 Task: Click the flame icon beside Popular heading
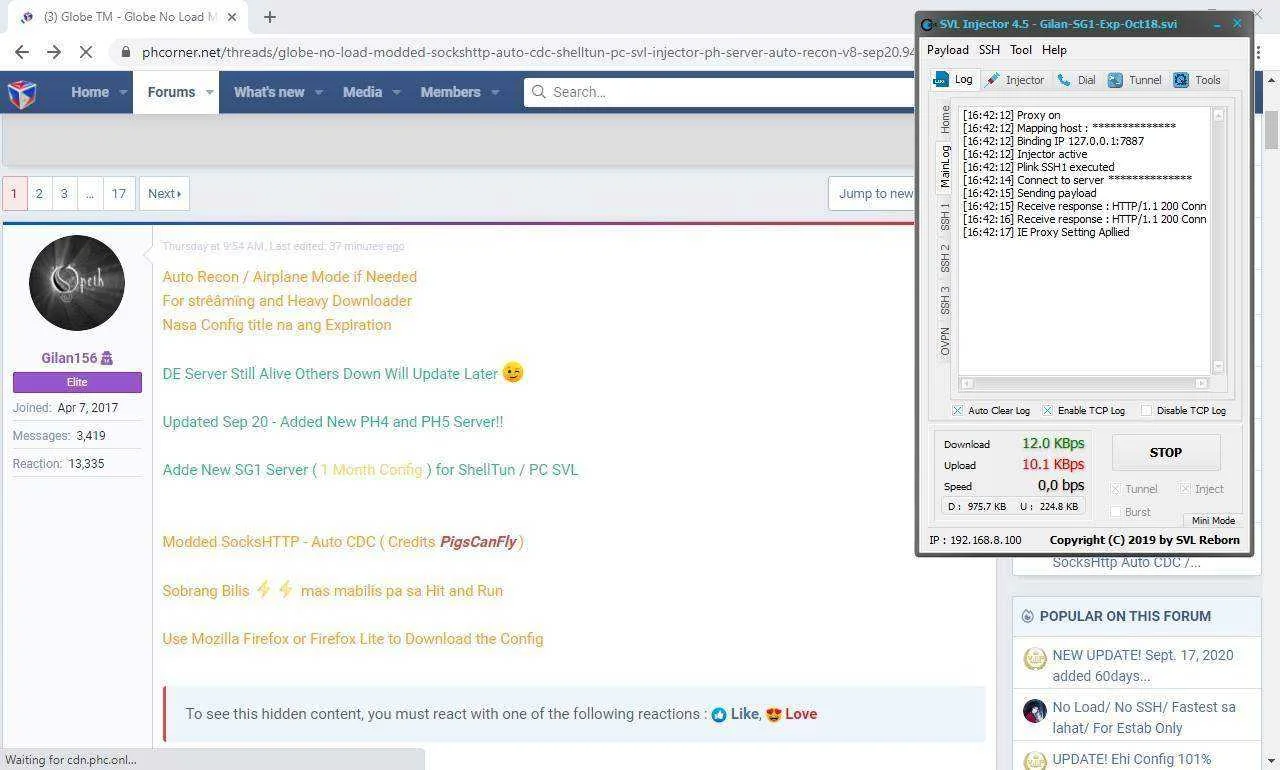click(x=1027, y=617)
